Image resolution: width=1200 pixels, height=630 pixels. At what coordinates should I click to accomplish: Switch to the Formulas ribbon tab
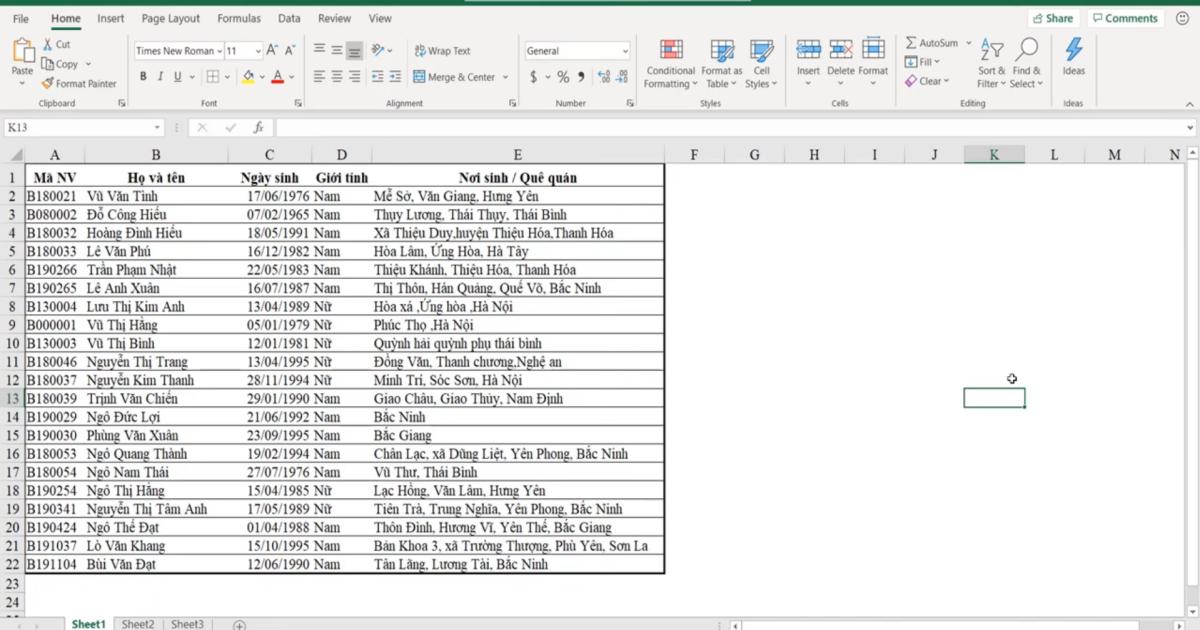239,18
